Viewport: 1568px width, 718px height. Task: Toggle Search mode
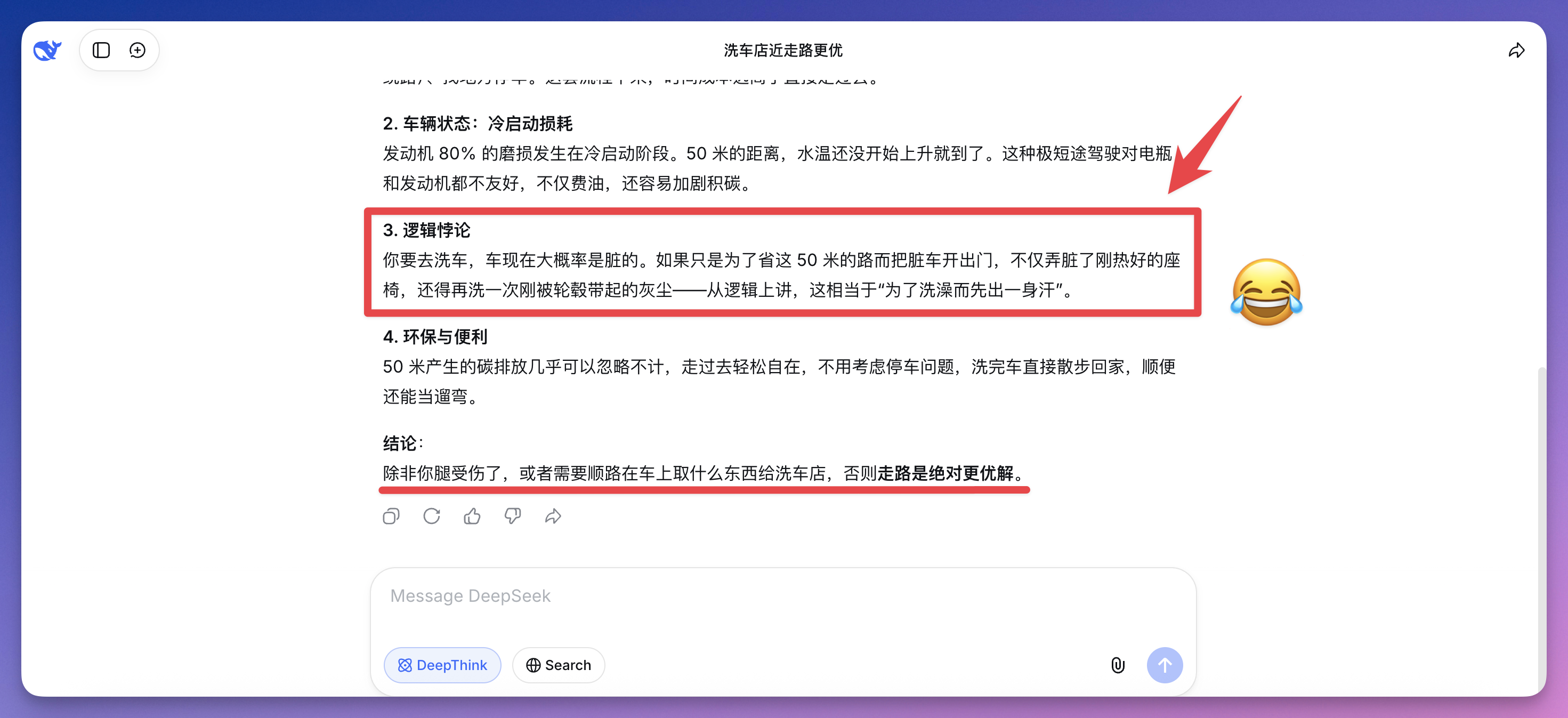click(558, 665)
